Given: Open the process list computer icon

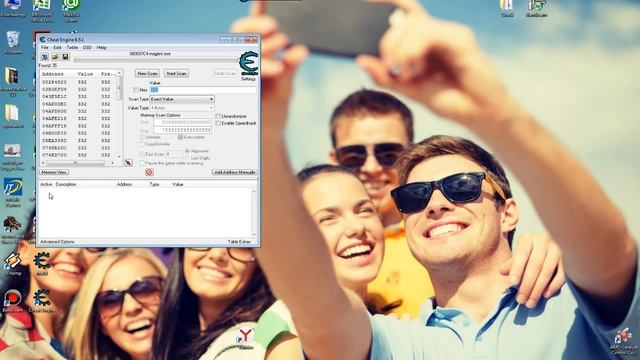Looking at the screenshot, I should [x=44, y=57].
